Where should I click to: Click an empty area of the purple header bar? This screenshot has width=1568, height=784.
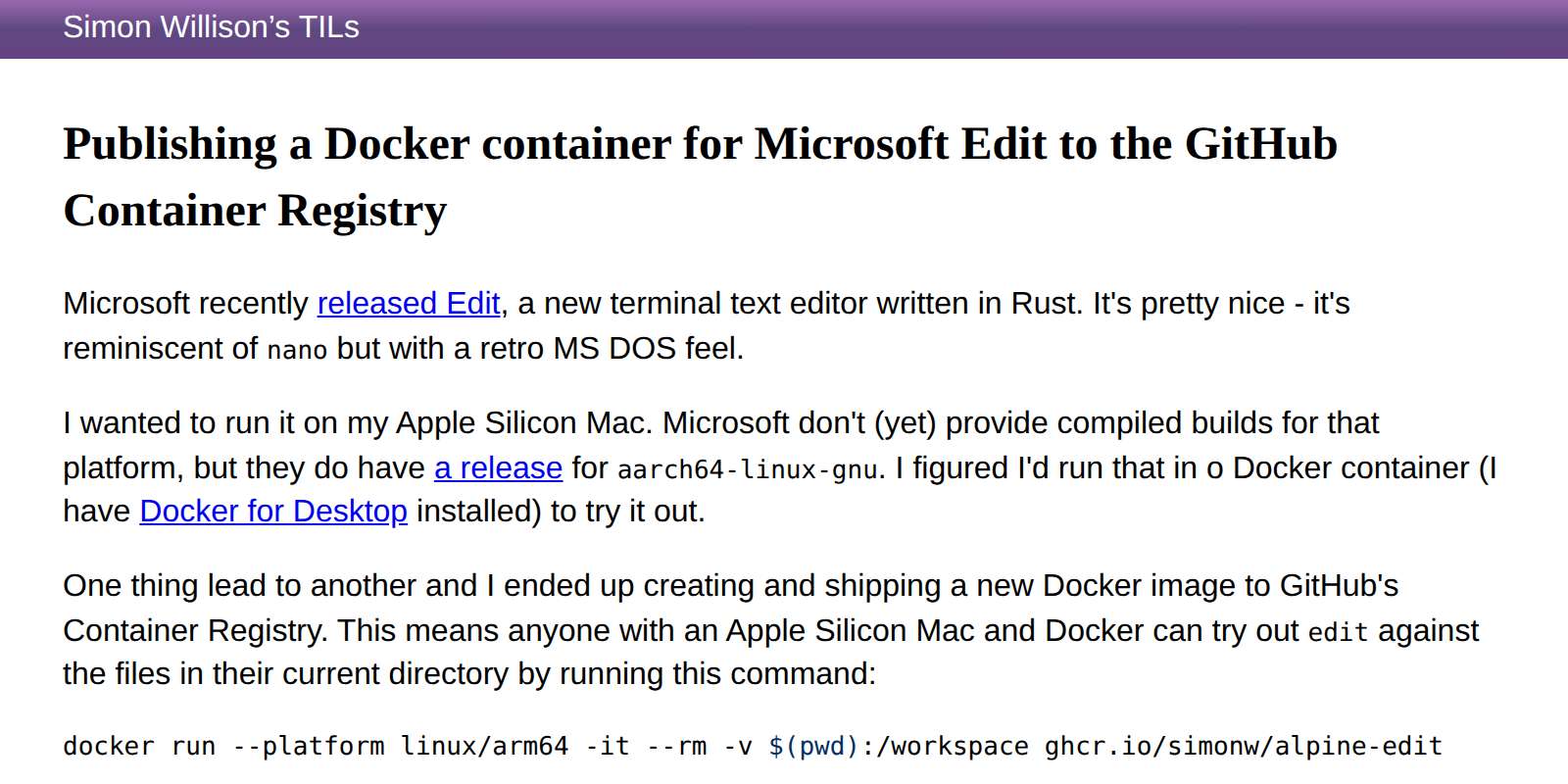[980, 27]
